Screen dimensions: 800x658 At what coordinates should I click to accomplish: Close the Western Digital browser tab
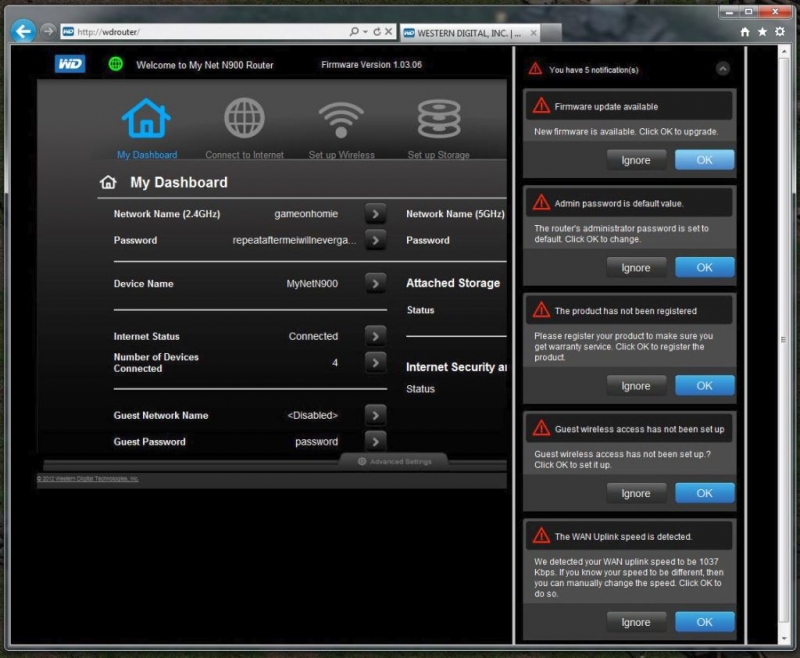pos(533,33)
